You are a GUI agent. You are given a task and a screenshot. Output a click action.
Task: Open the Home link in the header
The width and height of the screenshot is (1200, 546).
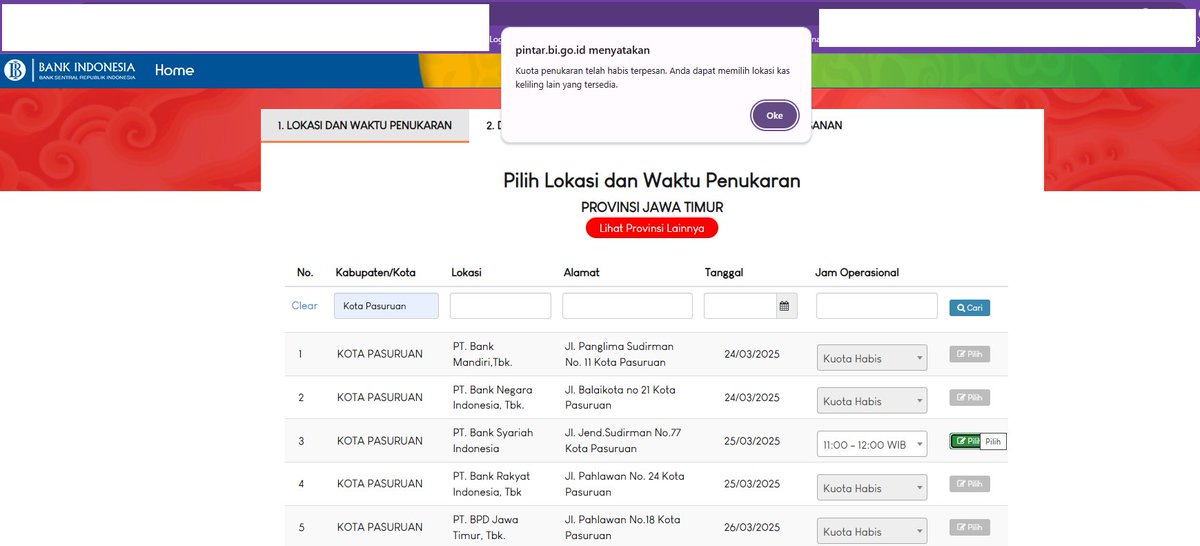[174, 70]
